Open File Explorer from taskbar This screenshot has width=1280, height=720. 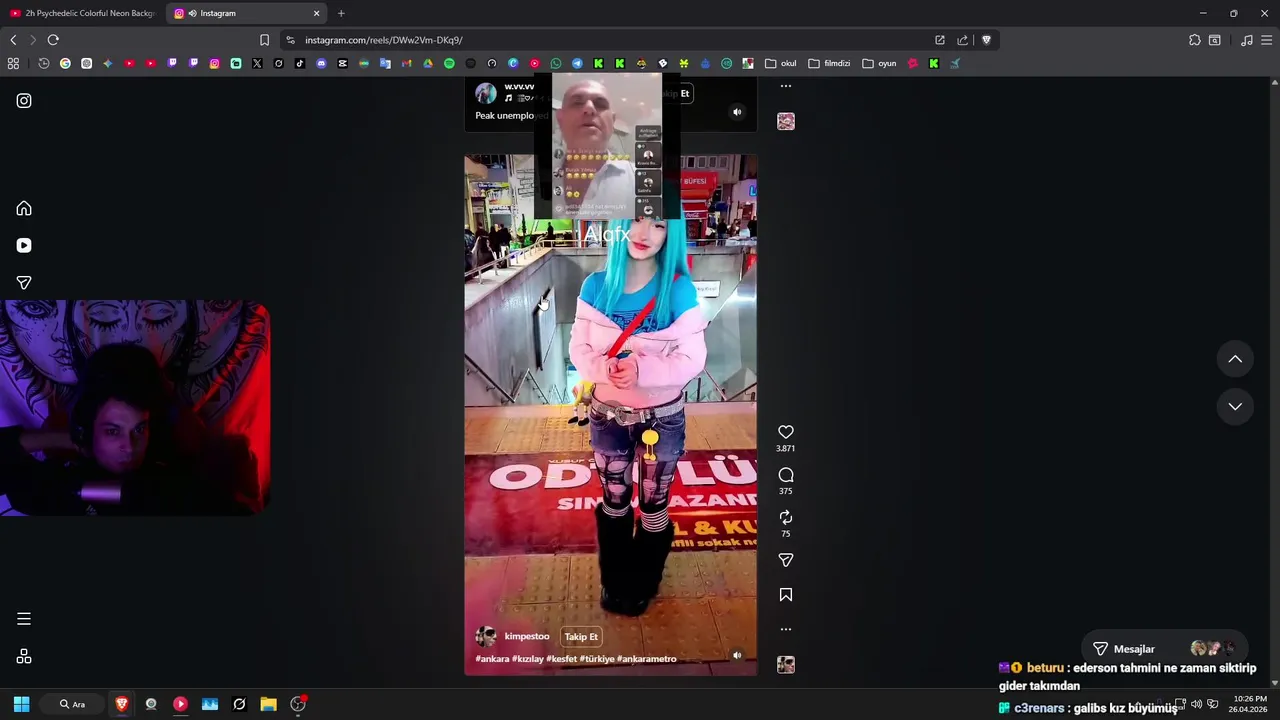pyautogui.click(x=268, y=704)
